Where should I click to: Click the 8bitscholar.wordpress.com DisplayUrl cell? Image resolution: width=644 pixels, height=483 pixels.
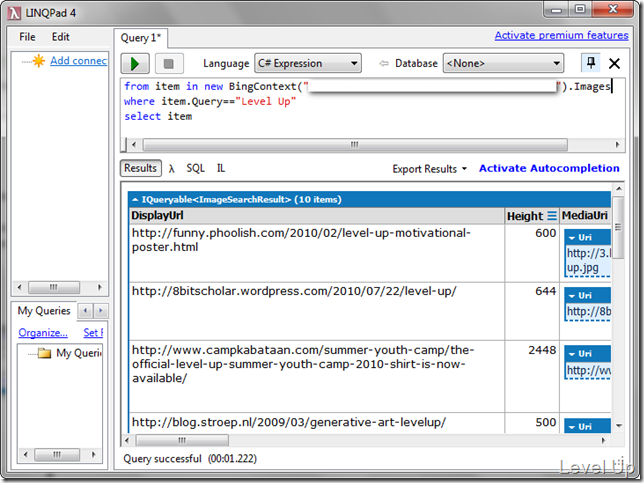tap(316, 311)
